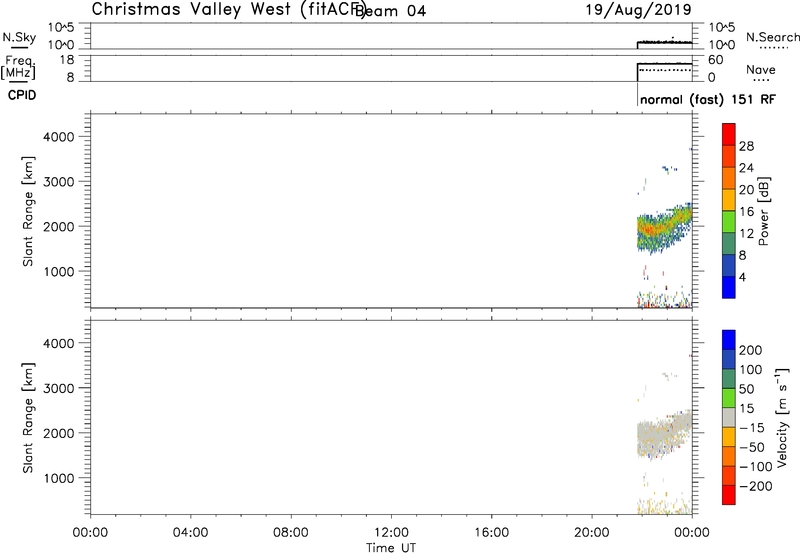Image resolution: width=800 pixels, height=554 pixels.
Task: Click the '60' Nave axis value
Action: tap(715, 60)
